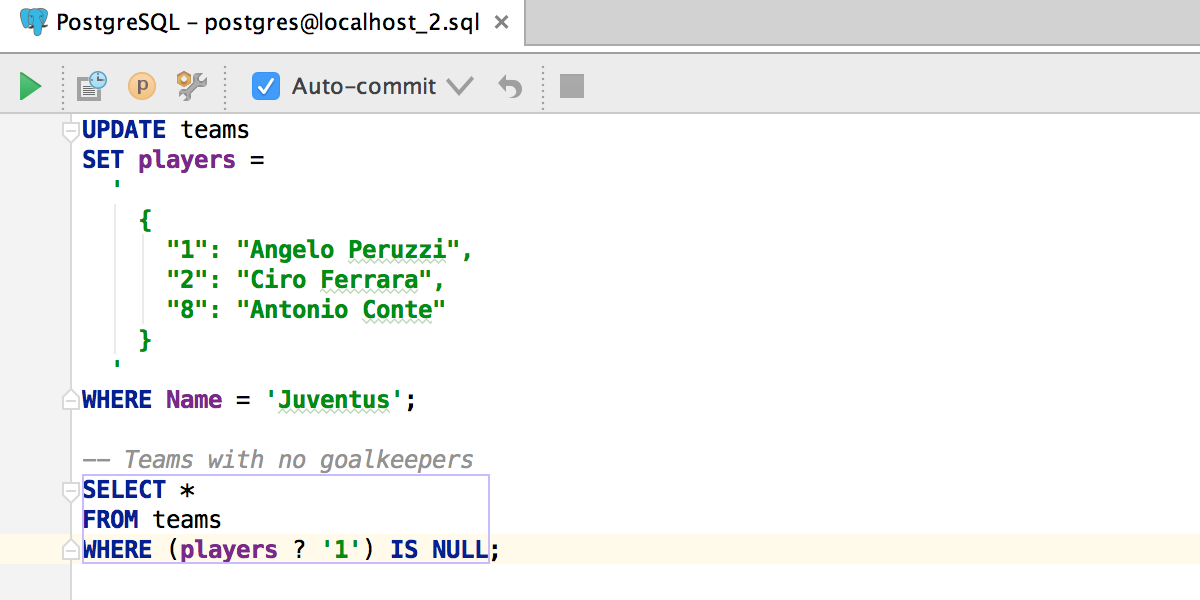Click the "Angelo Peruzzi" string
The height and width of the screenshot is (600, 1200).
pyautogui.click(x=347, y=250)
